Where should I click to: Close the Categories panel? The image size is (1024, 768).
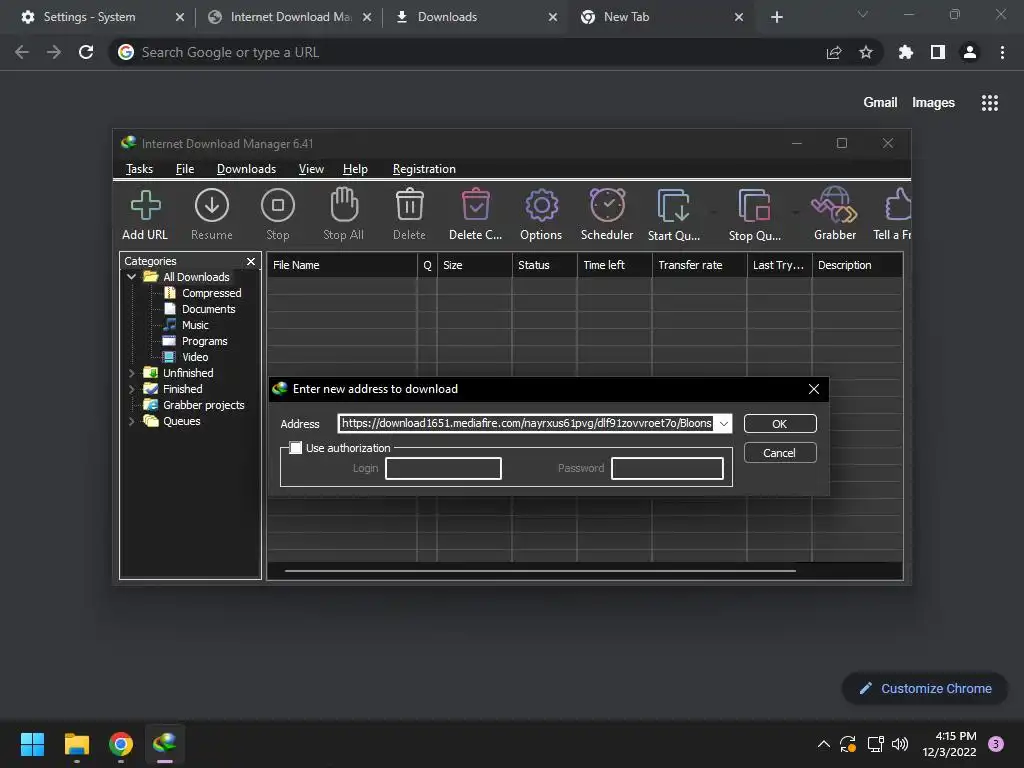(x=251, y=261)
